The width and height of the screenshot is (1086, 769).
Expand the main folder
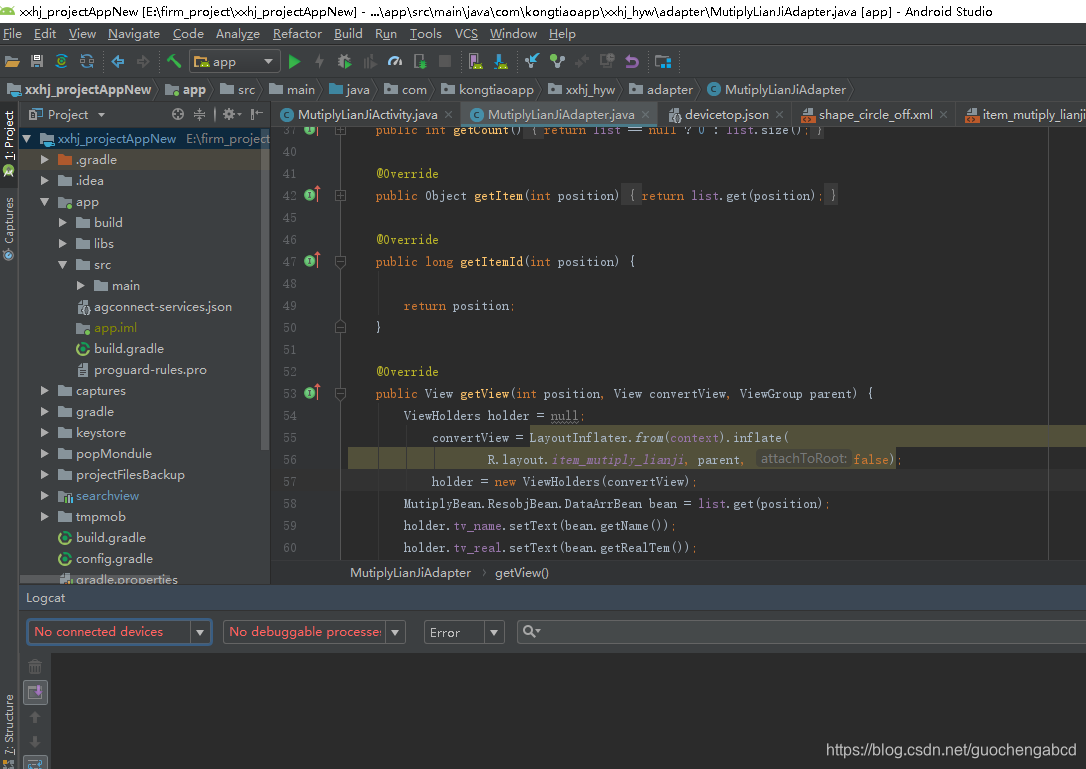coord(80,285)
